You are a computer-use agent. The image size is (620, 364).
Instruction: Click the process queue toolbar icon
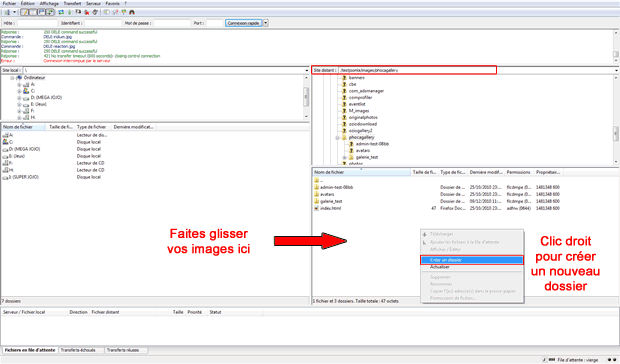pyautogui.click(x=70, y=12)
